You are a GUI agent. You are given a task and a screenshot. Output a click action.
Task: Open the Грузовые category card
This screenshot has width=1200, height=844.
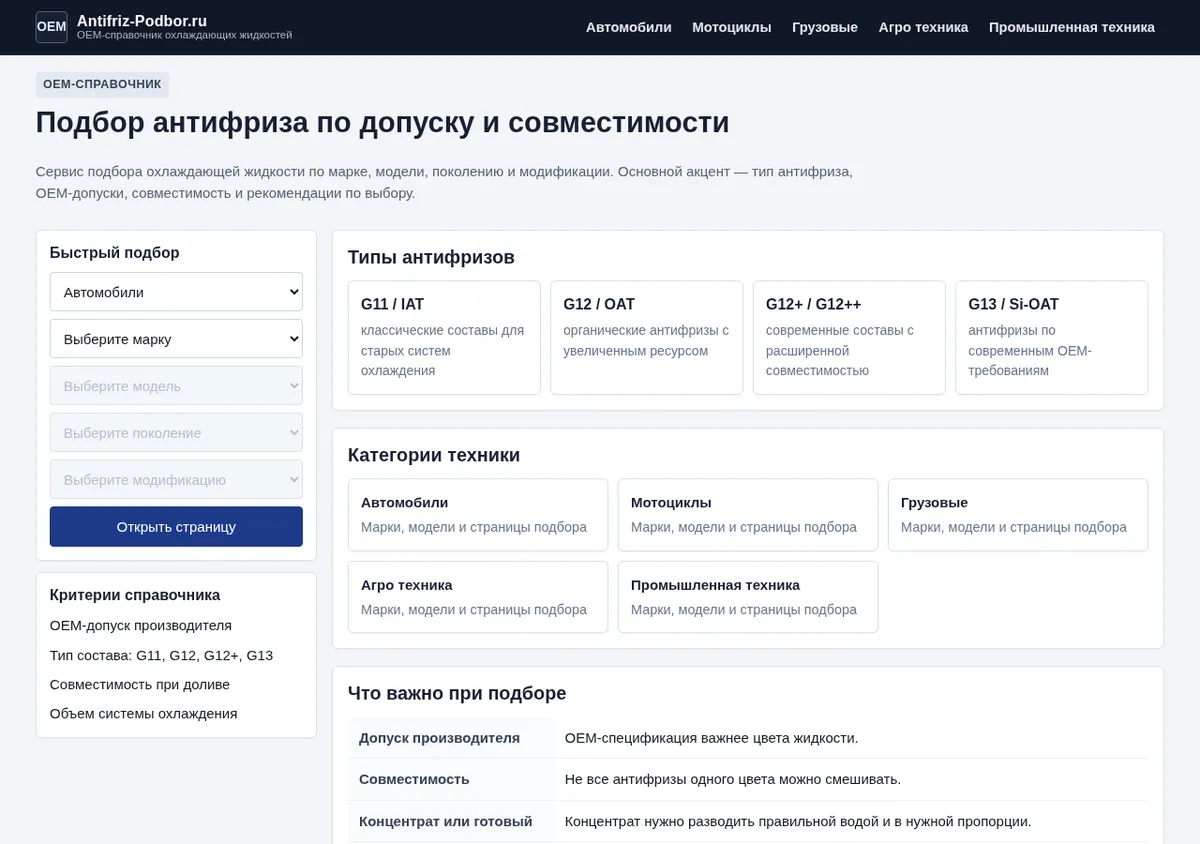(x=1018, y=515)
